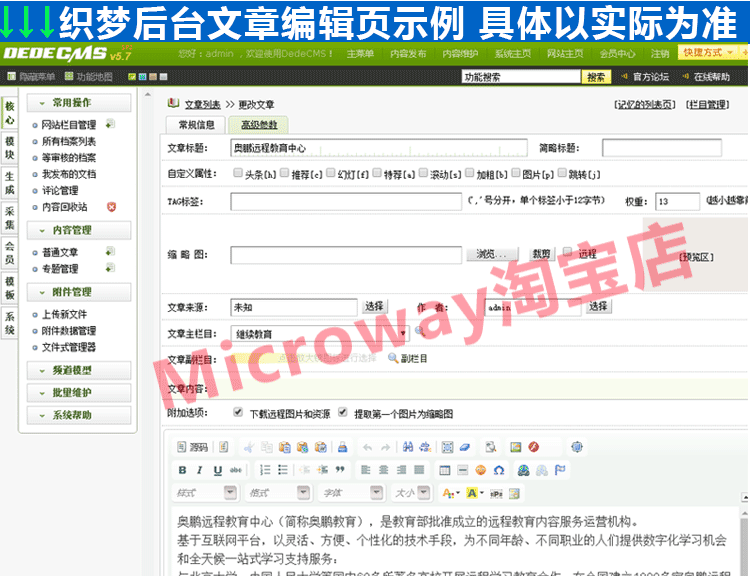Screen dimensions: 750x576
Task: Apply strikethrough (abc) formatting
Action: pos(235,470)
